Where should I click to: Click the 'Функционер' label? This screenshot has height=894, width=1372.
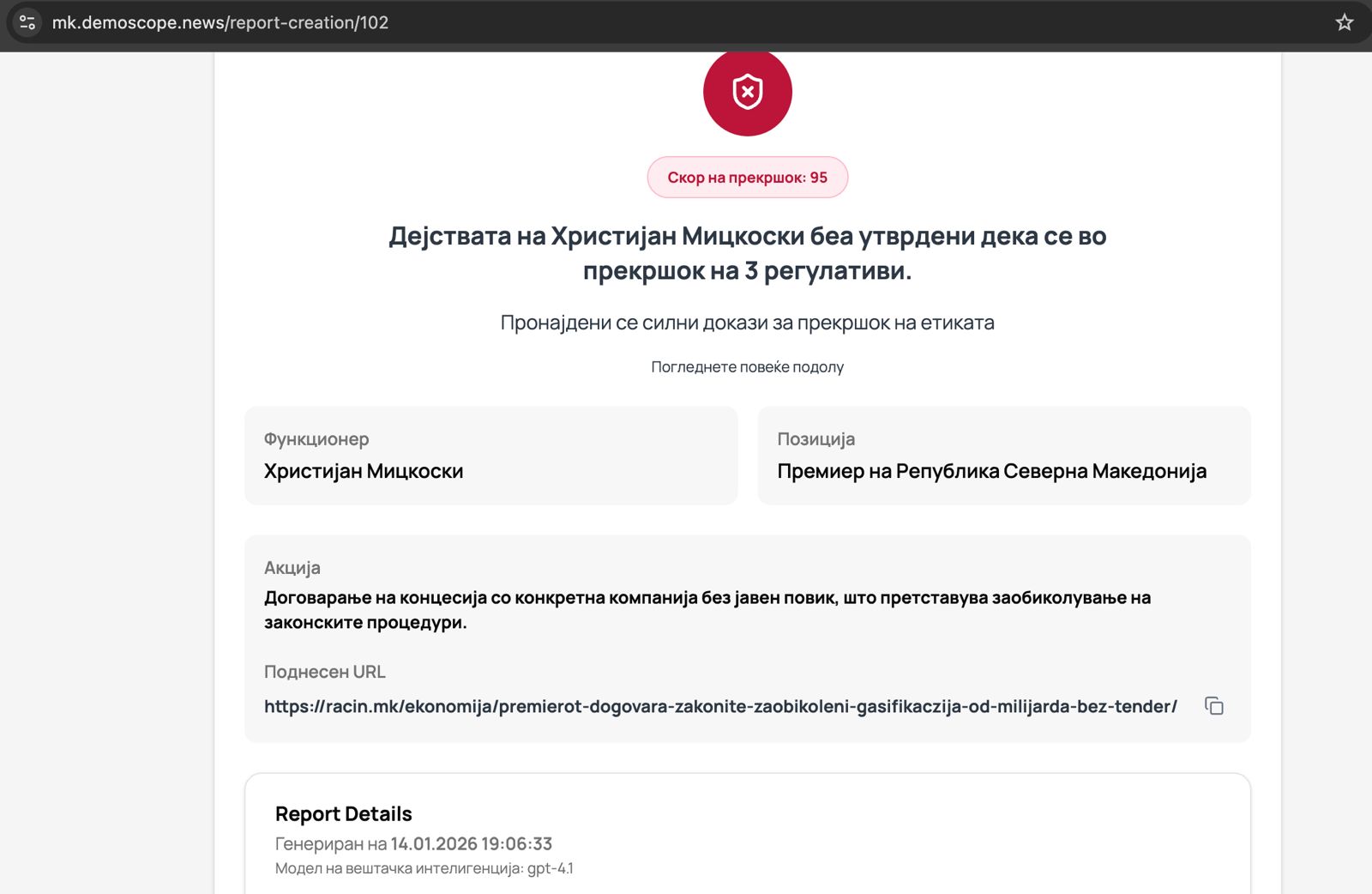click(316, 439)
